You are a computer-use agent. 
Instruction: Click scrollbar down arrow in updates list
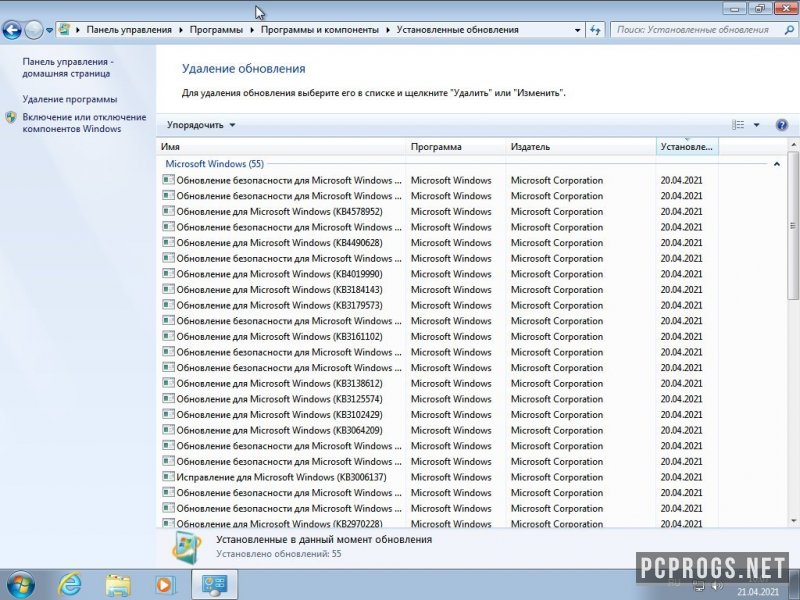[x=793, y=521]
